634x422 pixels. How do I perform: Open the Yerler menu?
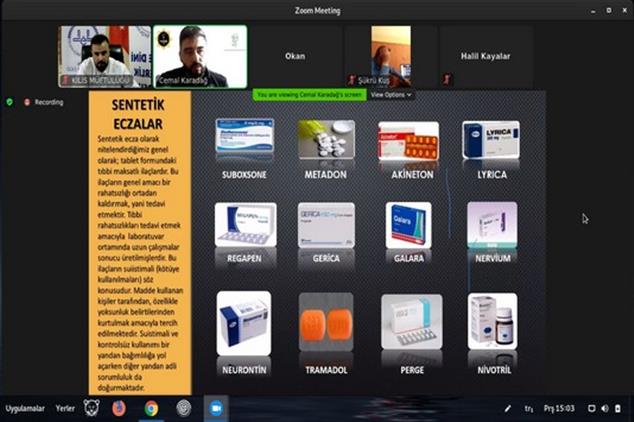(65, 408)
